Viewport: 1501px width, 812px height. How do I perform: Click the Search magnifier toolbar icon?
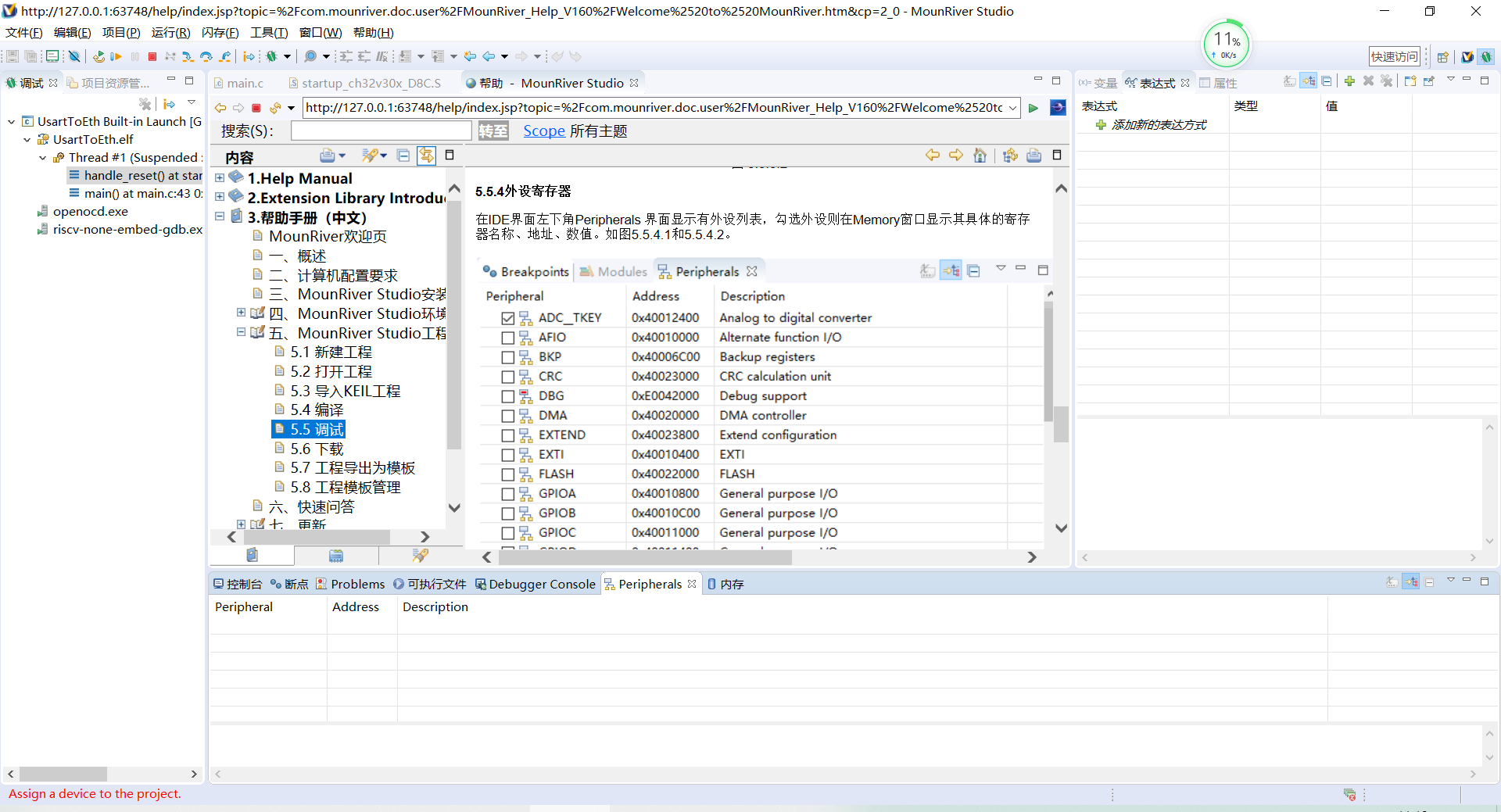coord(310,56)
